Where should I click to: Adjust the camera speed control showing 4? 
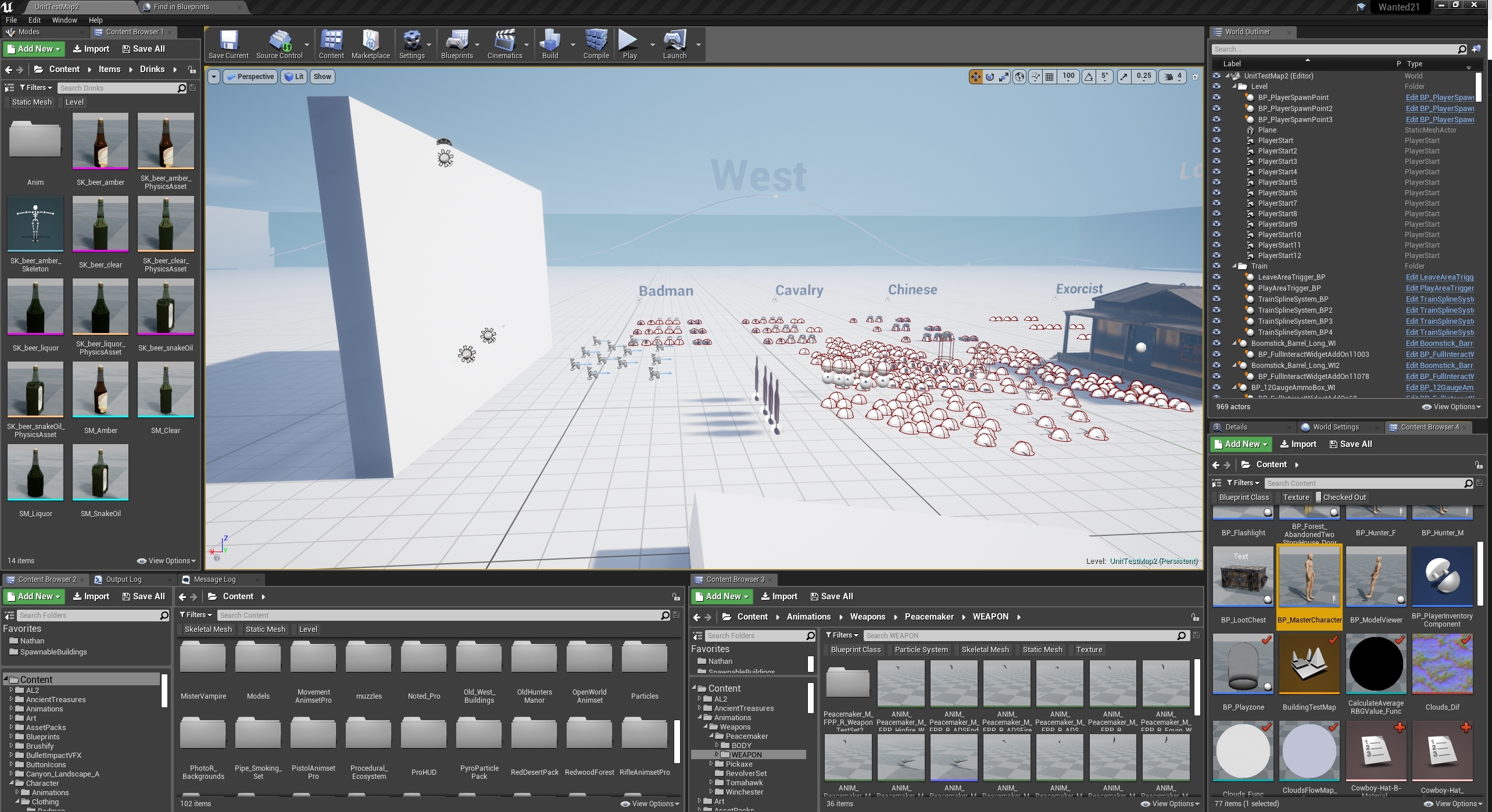tap(1173, 76)
